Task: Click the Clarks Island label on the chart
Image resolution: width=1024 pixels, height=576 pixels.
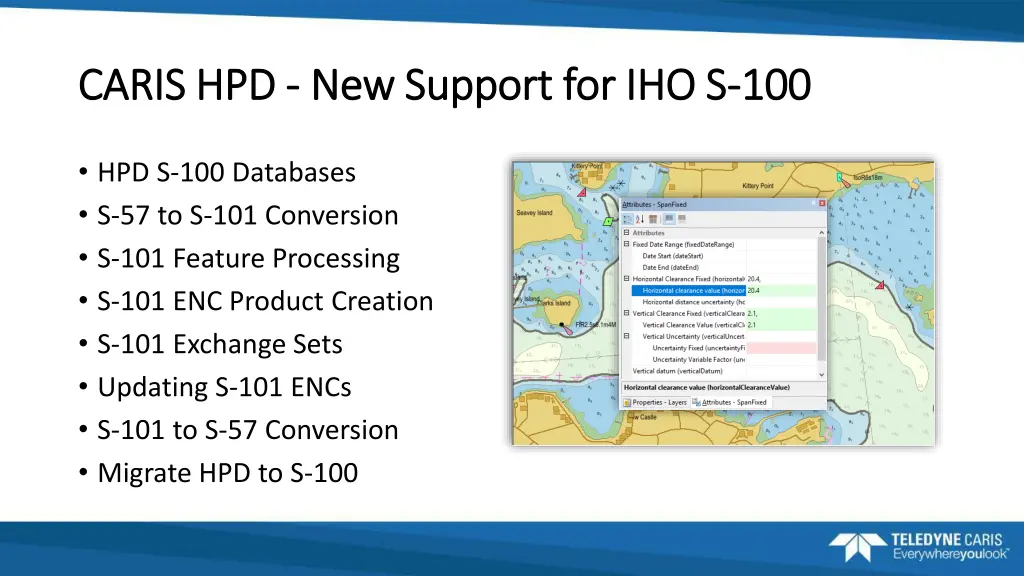Action: click(554, 303)
